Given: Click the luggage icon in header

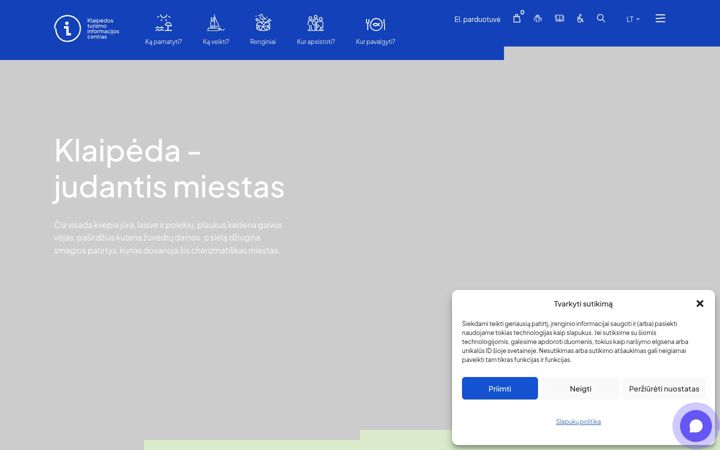Looking at the screenshot, I should (x=538, y=18).
